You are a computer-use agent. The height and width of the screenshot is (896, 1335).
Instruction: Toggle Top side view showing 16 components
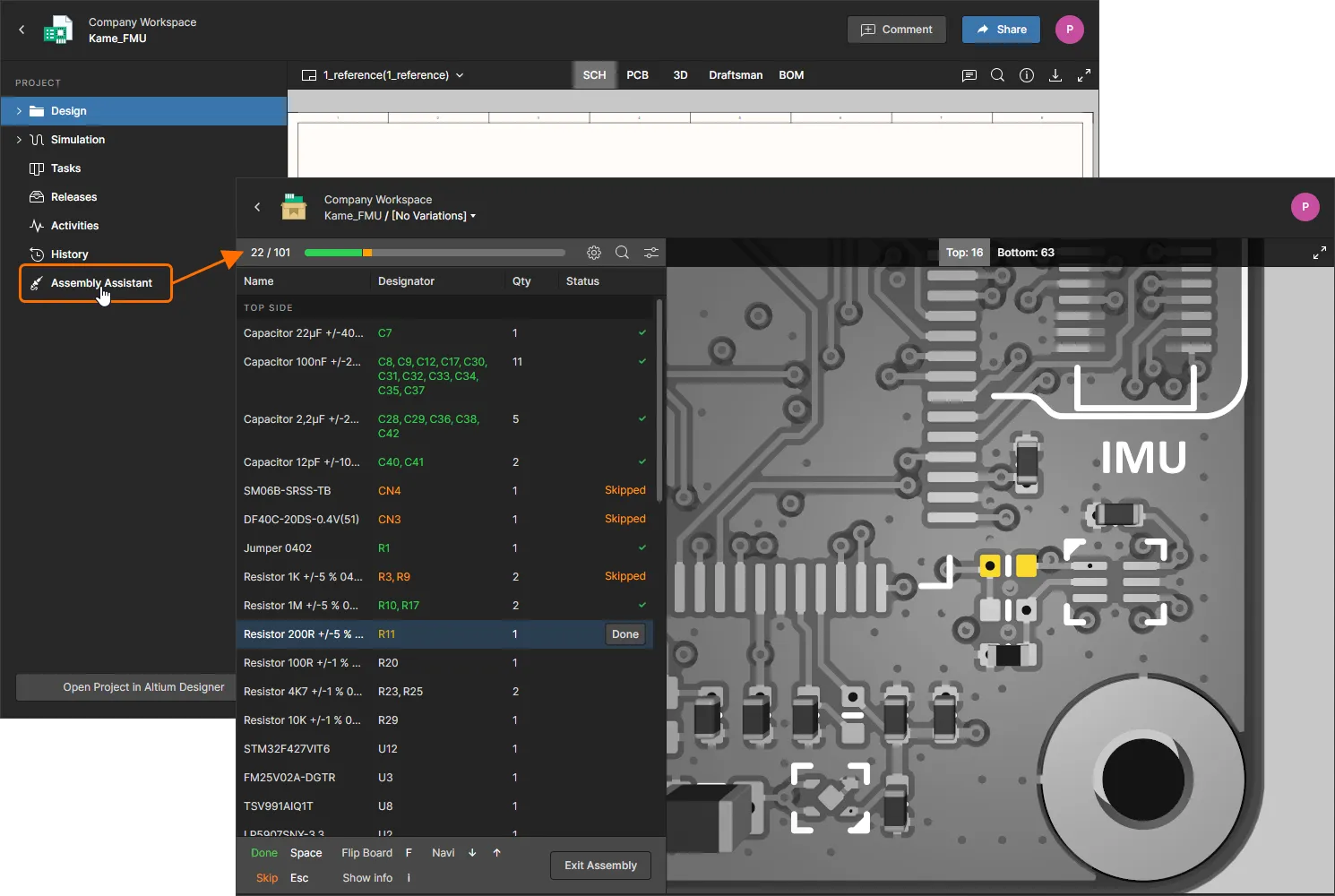click(x=964, y=253)
